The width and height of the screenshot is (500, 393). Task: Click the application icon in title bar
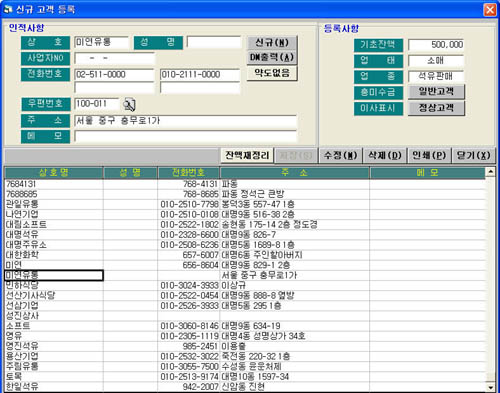7,9
